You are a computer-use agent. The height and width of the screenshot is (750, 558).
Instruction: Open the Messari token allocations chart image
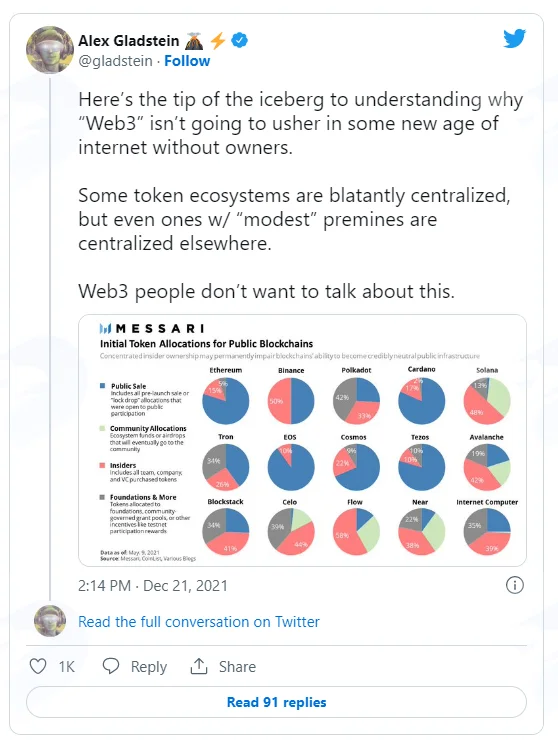coord(302,441)
